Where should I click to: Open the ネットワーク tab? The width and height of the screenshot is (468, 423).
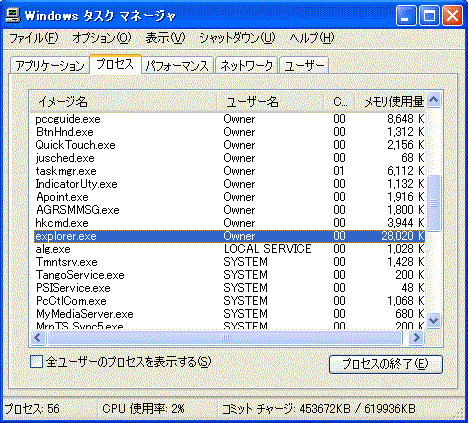[246, 66]
